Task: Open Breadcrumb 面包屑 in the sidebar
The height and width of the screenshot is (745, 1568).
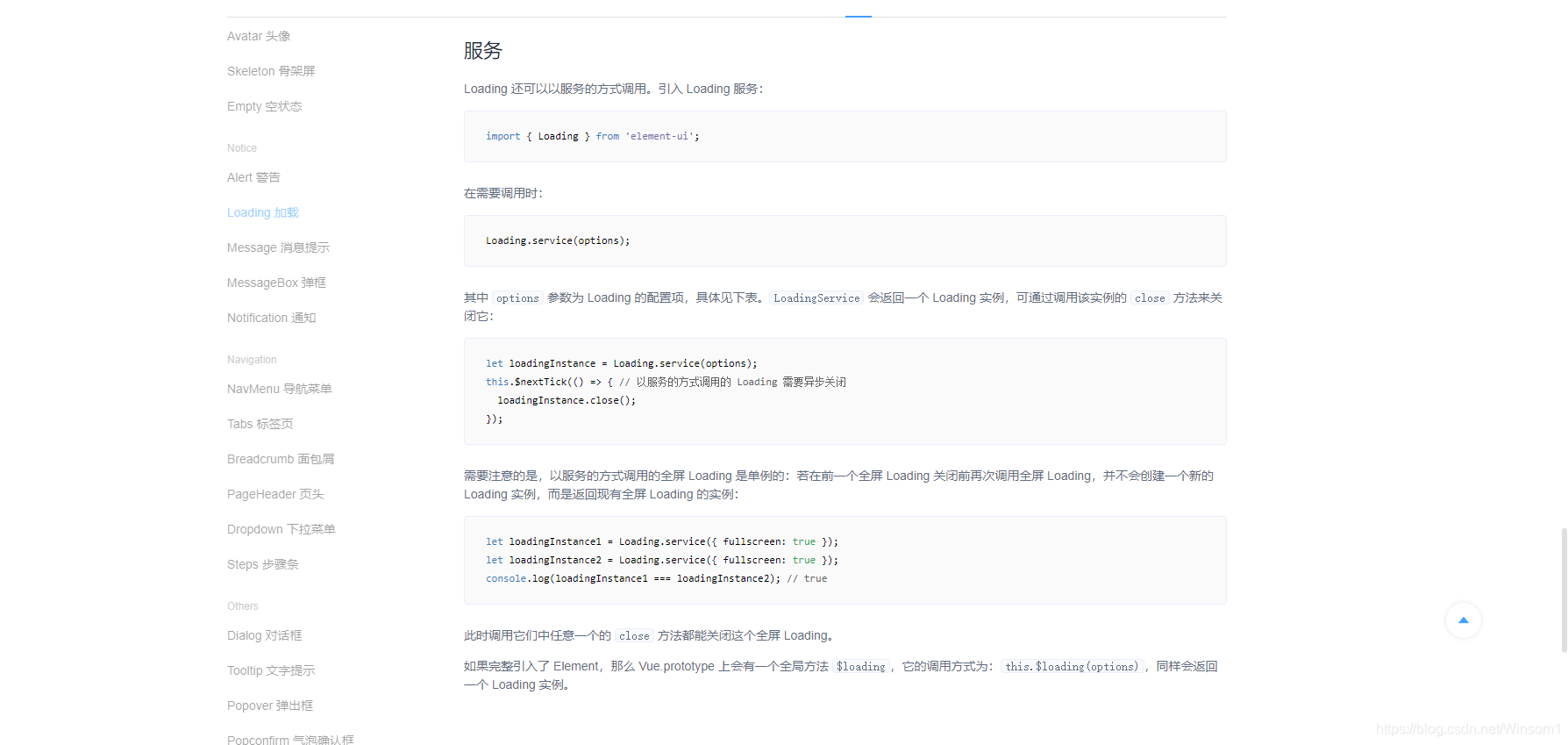Action: point(281,459)
